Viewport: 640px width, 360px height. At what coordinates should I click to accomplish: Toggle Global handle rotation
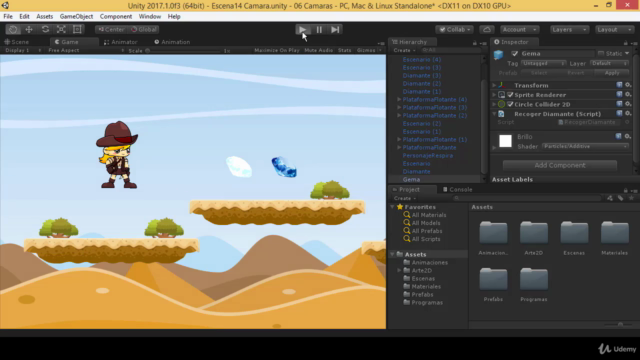click(x=143, y=29)
